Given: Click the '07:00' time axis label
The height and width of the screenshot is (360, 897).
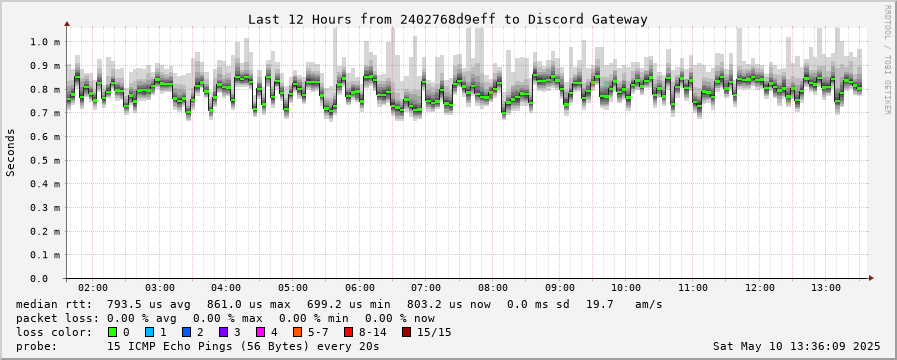Looking at the screenshot, I should [x=426, y=288].
